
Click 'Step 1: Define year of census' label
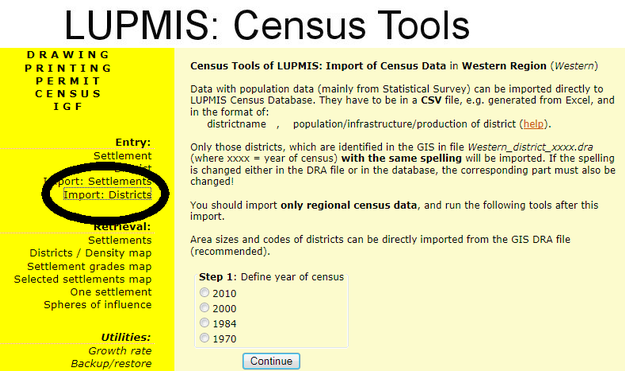click(271, 277)
